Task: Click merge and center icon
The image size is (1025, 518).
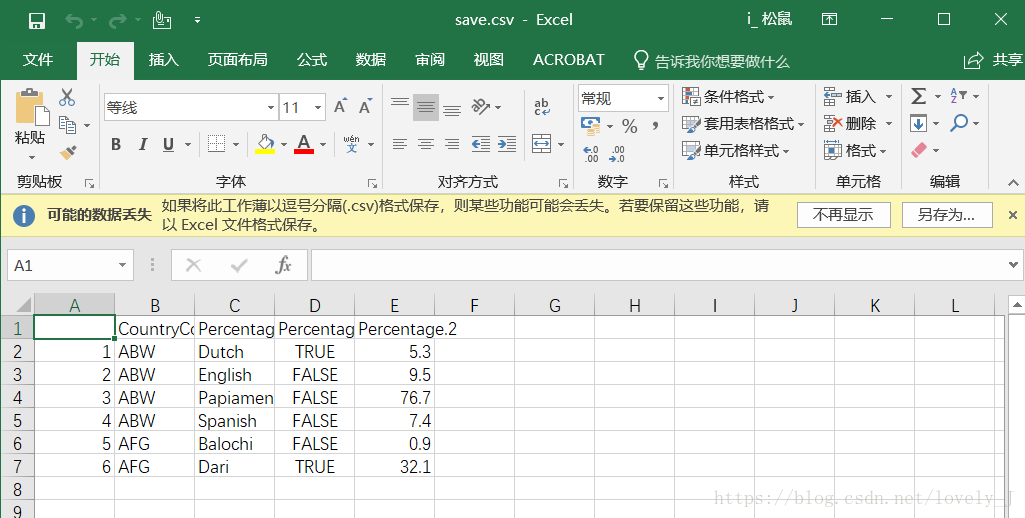Action: 542,144
